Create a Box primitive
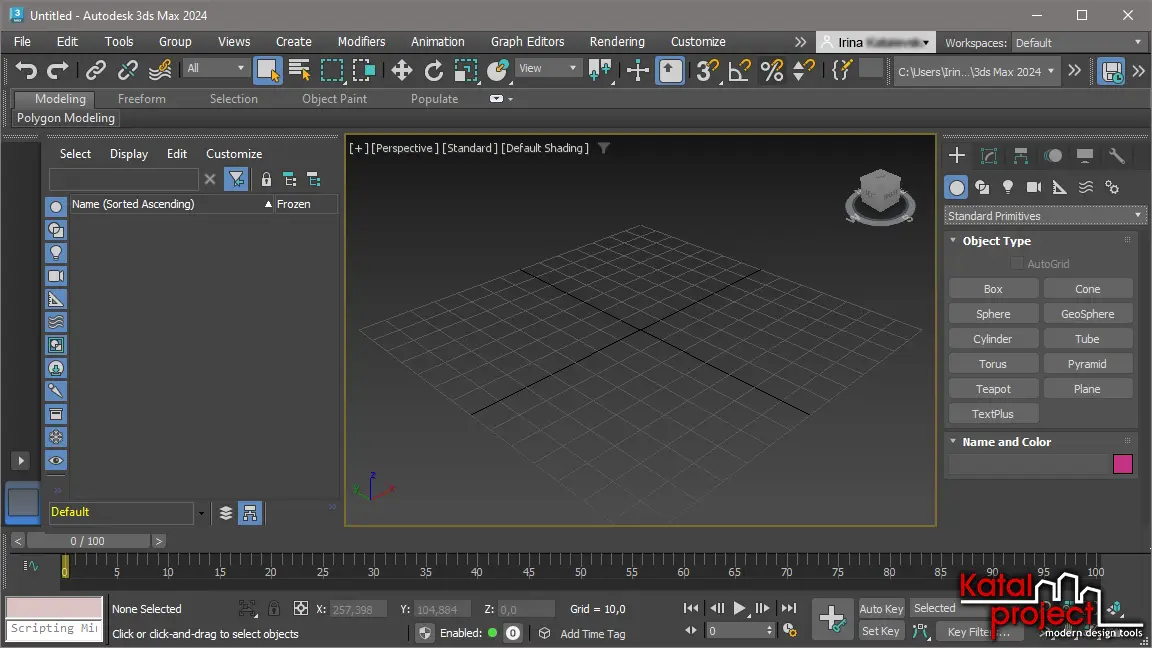The height and width of the screenshot is (648, 1152). (993, 289)
